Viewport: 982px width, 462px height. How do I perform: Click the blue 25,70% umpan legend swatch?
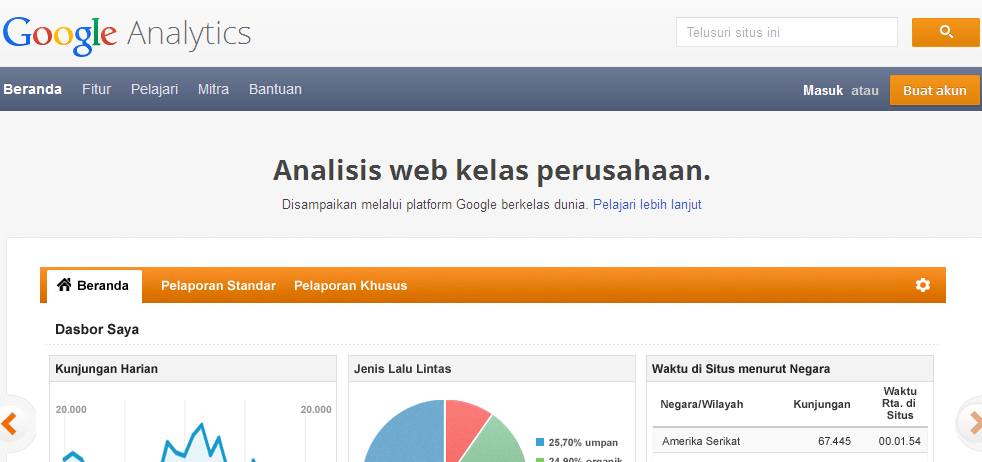click(x=540, y=442)
